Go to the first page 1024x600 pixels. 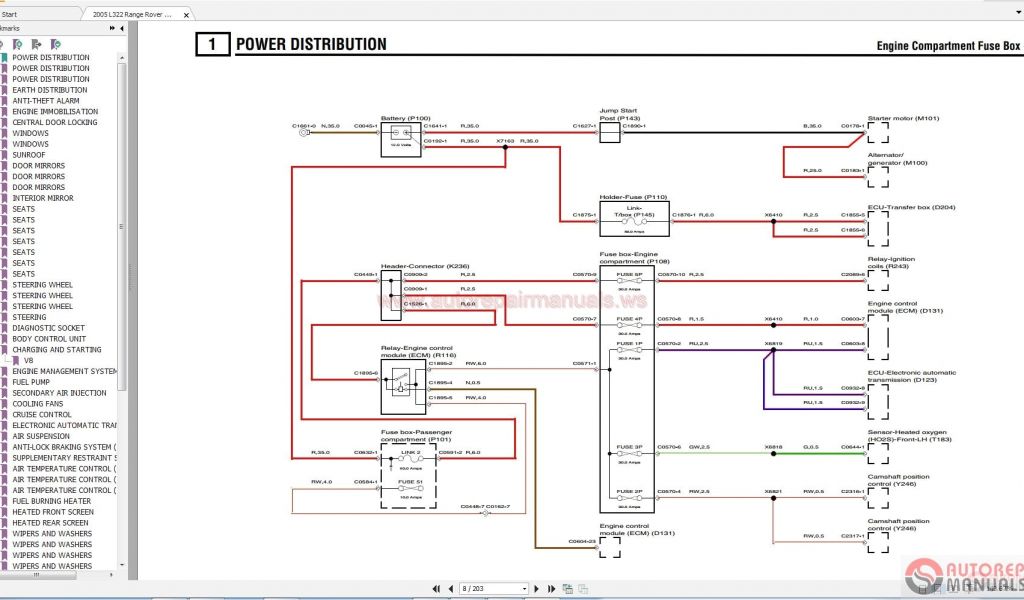point(435,589)
